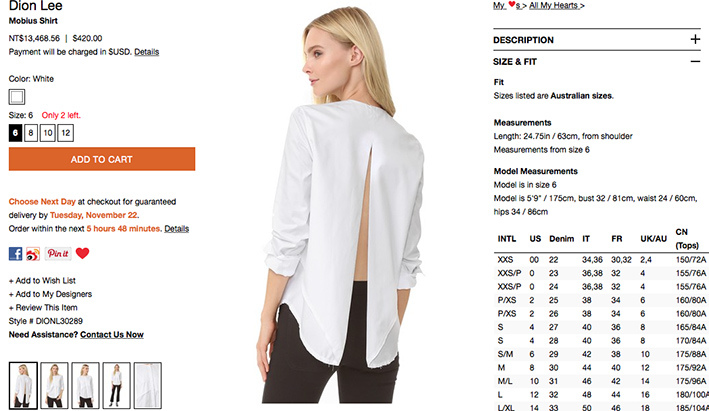Viewport: 709px width, 411px height.
Task: Select size 6
Action: 15,133
